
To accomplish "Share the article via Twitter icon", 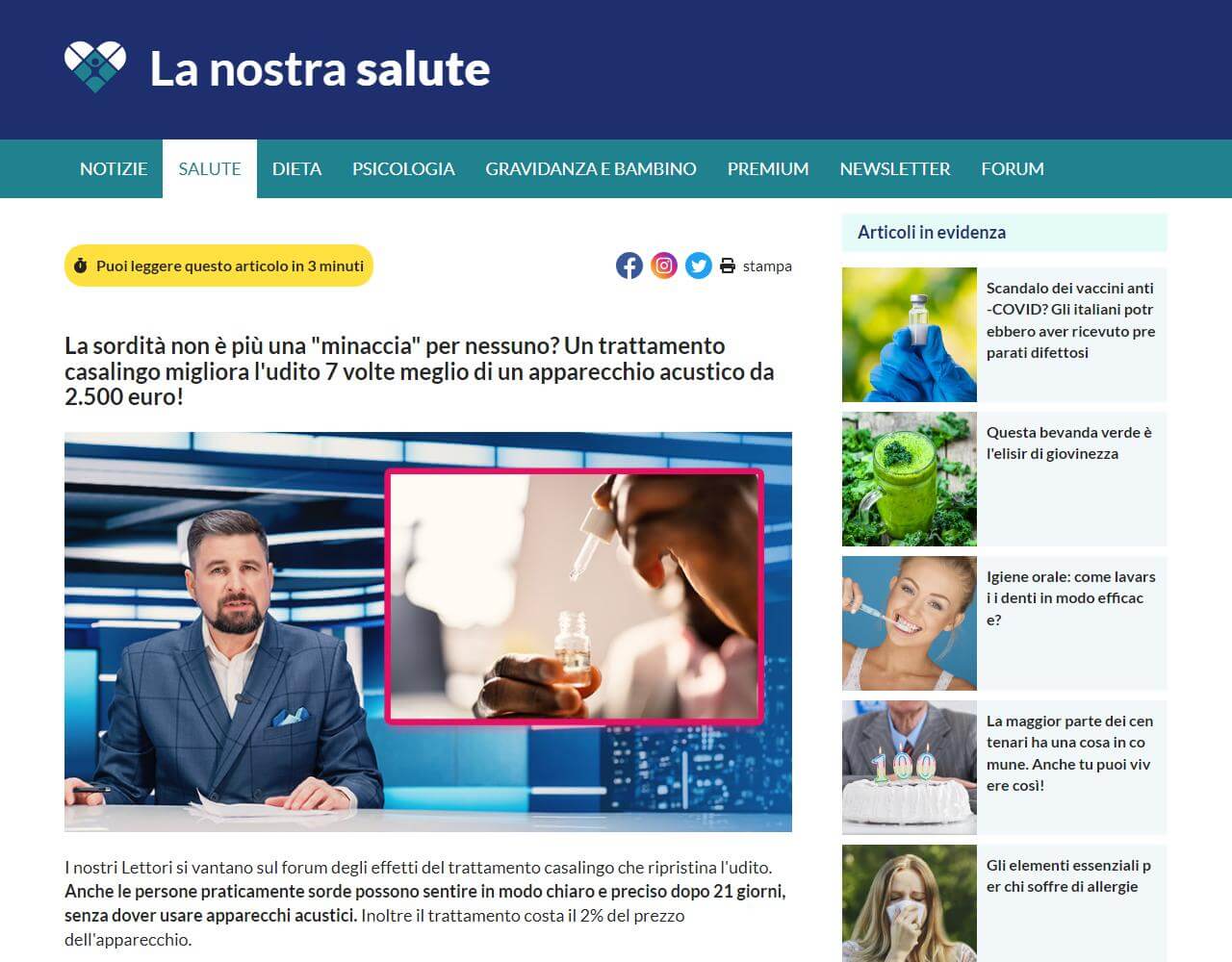I will [x=698, y=266].
